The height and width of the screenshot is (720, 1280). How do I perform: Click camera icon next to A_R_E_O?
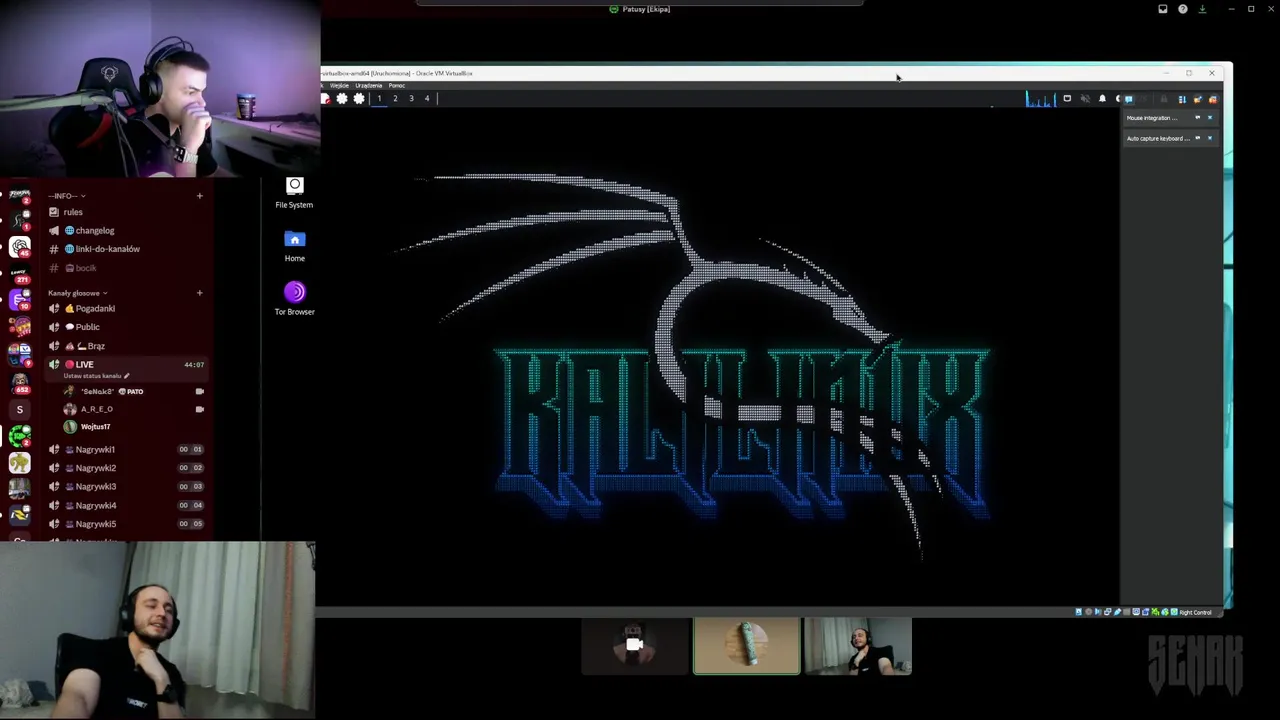(200, 409)
